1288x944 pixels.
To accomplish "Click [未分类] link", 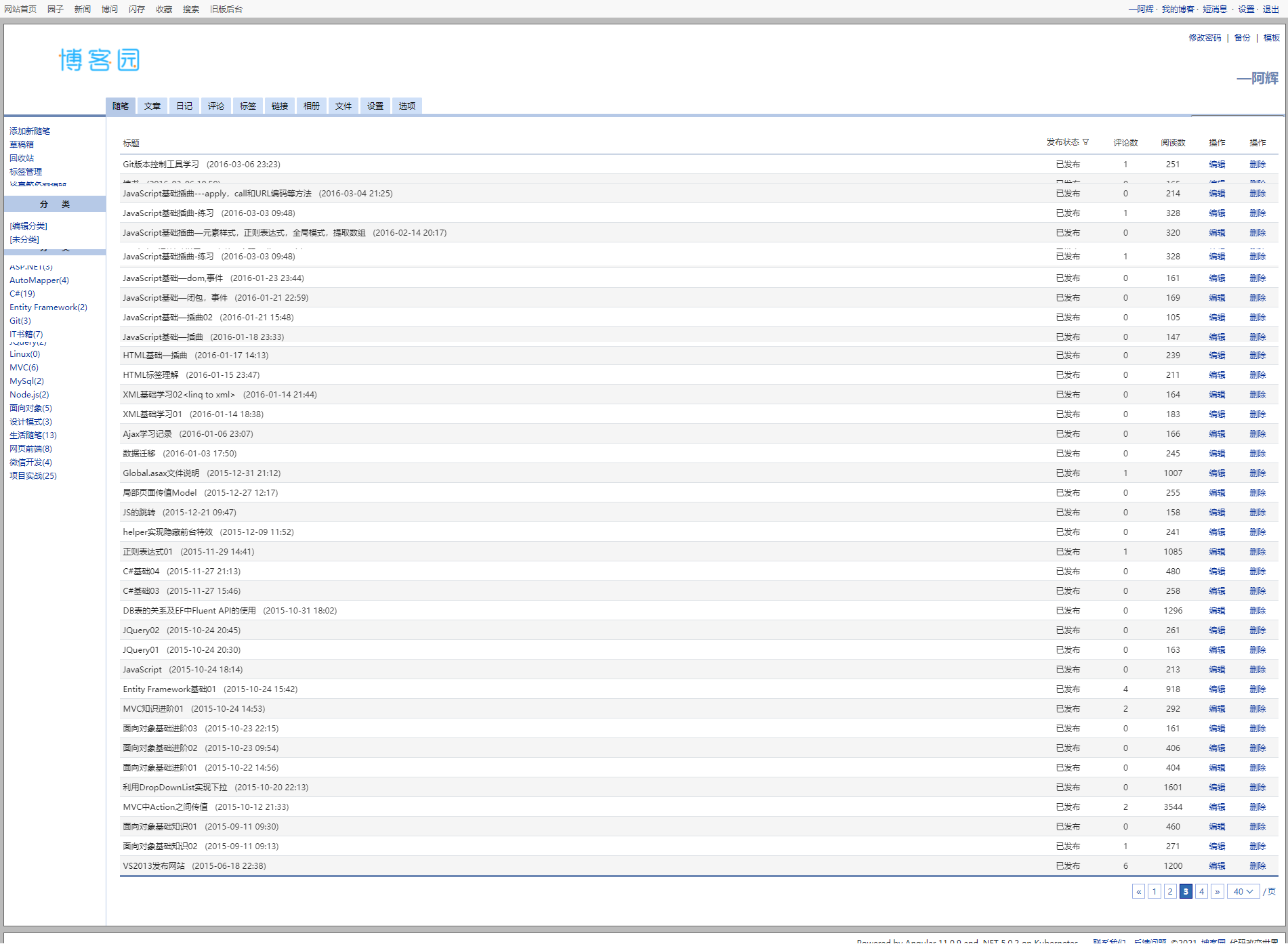I will [24, 239].
